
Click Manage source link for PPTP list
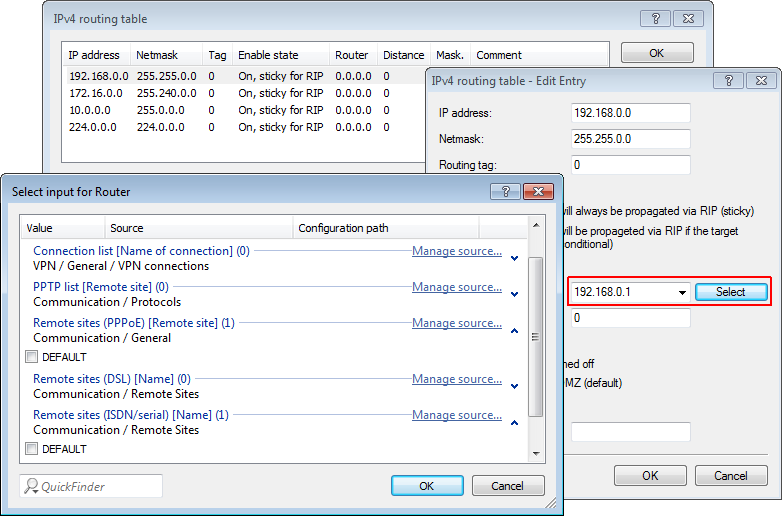(457, 287)
